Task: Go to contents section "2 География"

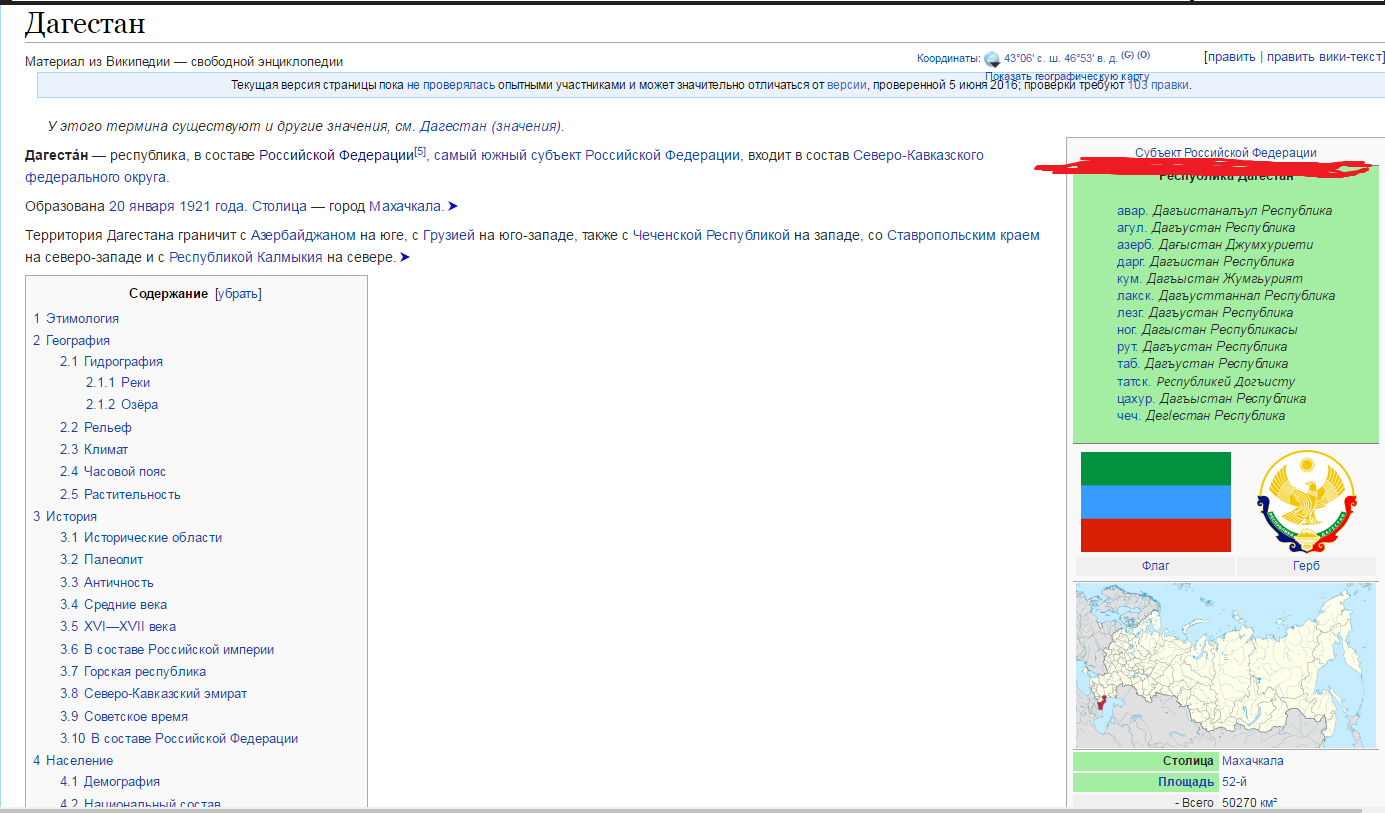Action: point(71,340)
